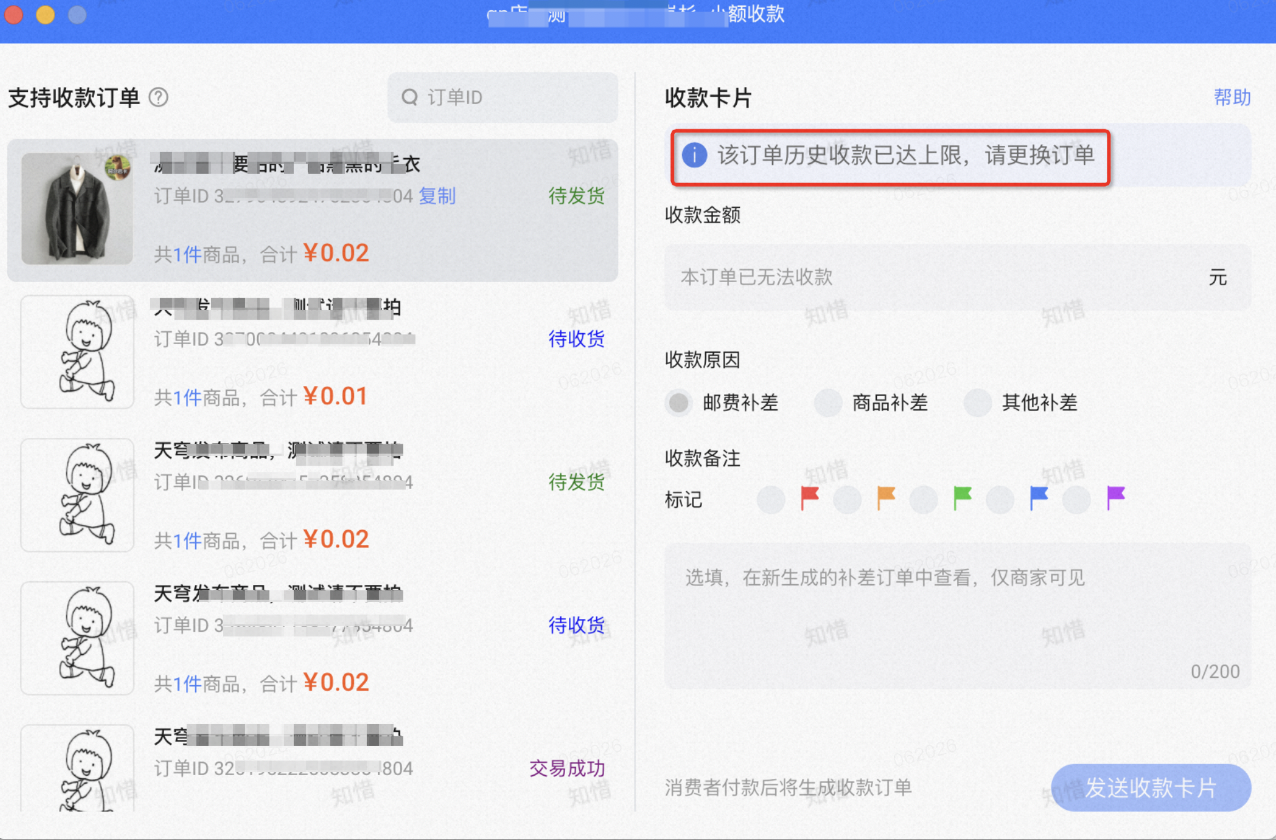Viewport: 1276px width, 840px height.
Task: Tick the radio circle before green flag
Action: 923,499
